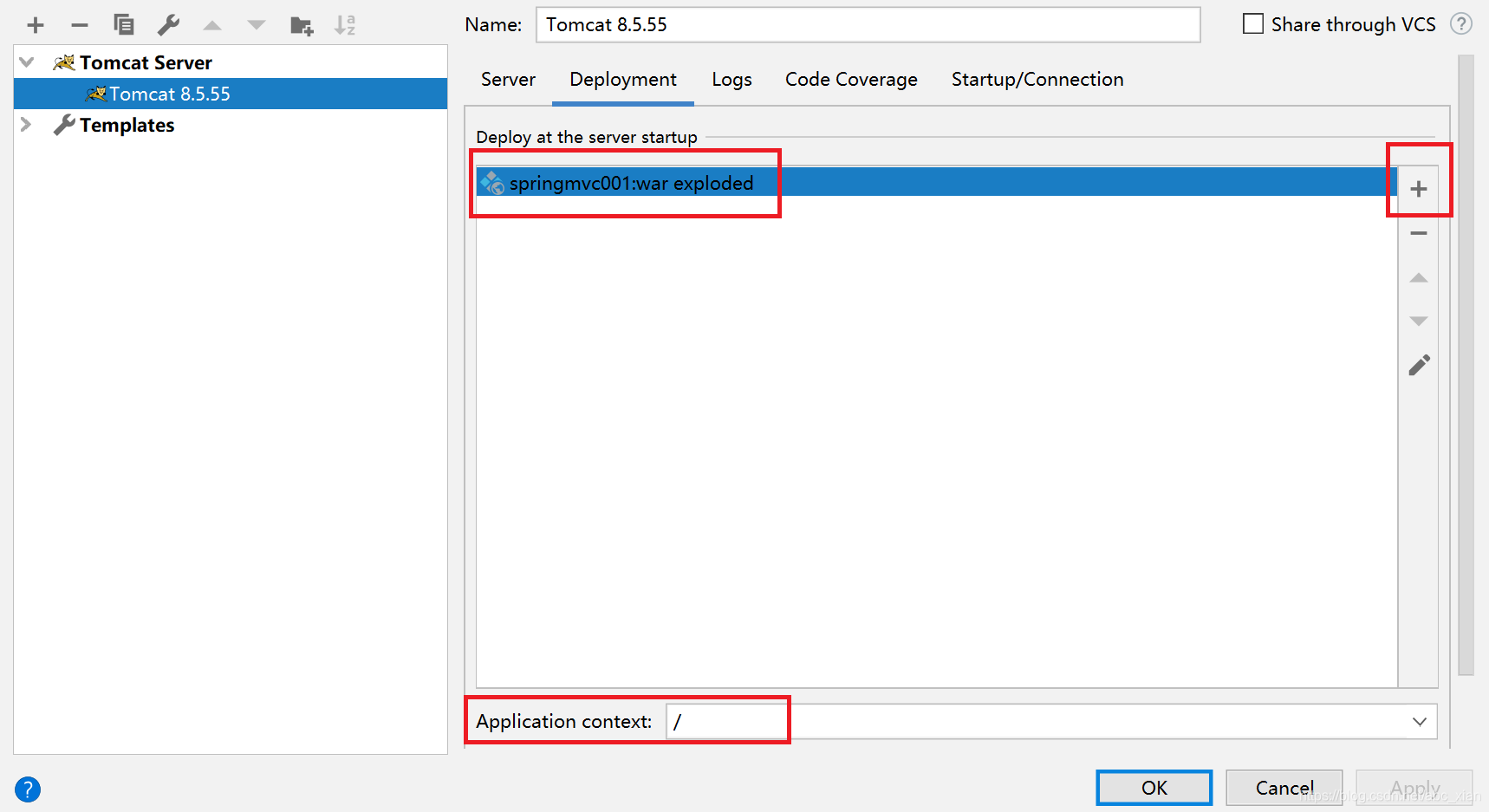Click the Apply button
The height and width of the screenshot is (812, 1489).
coord(1414,788)
